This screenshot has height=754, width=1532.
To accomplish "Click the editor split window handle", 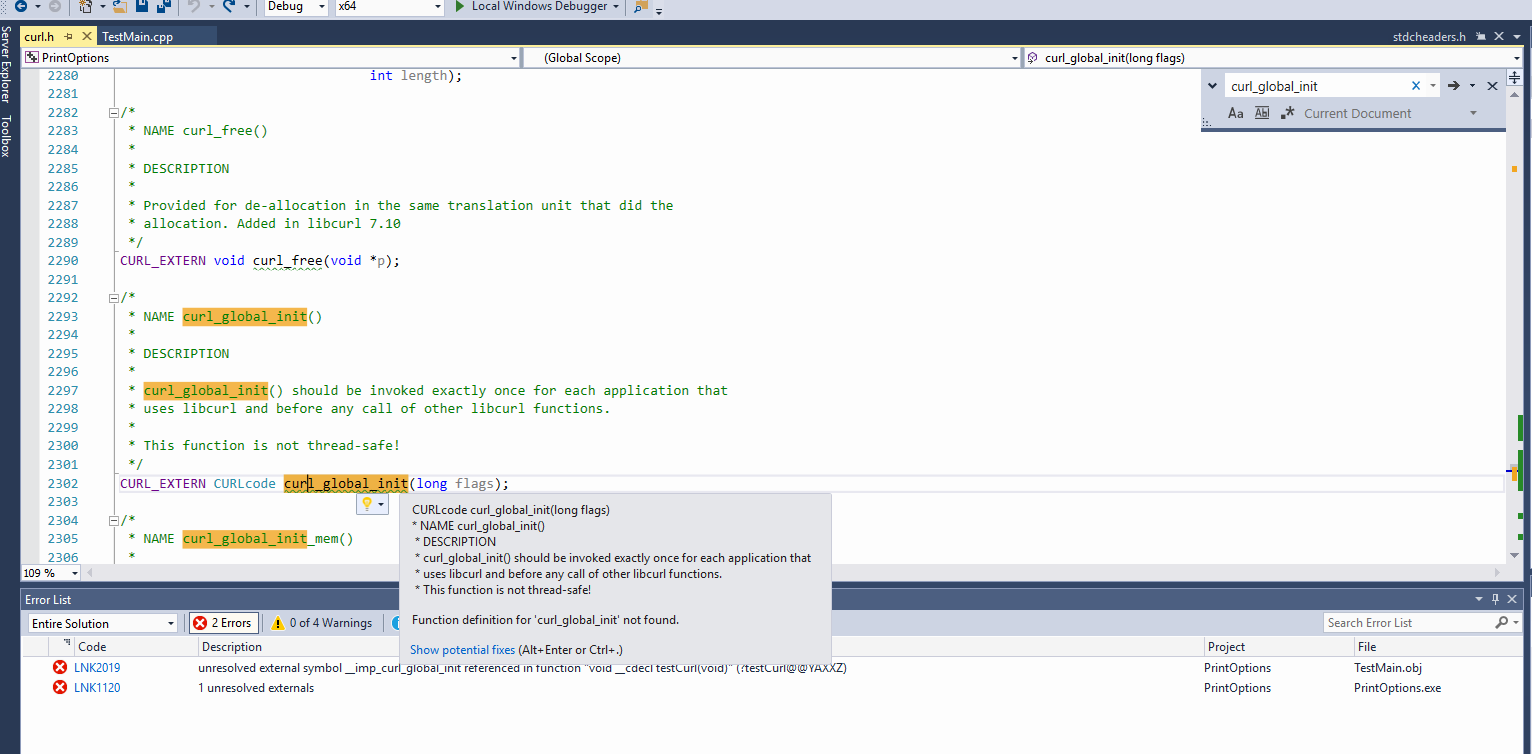I will (1514, 77).
